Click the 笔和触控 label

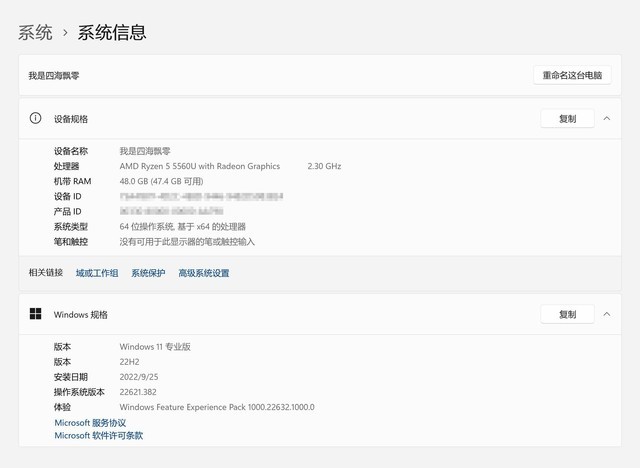(71, 242)
